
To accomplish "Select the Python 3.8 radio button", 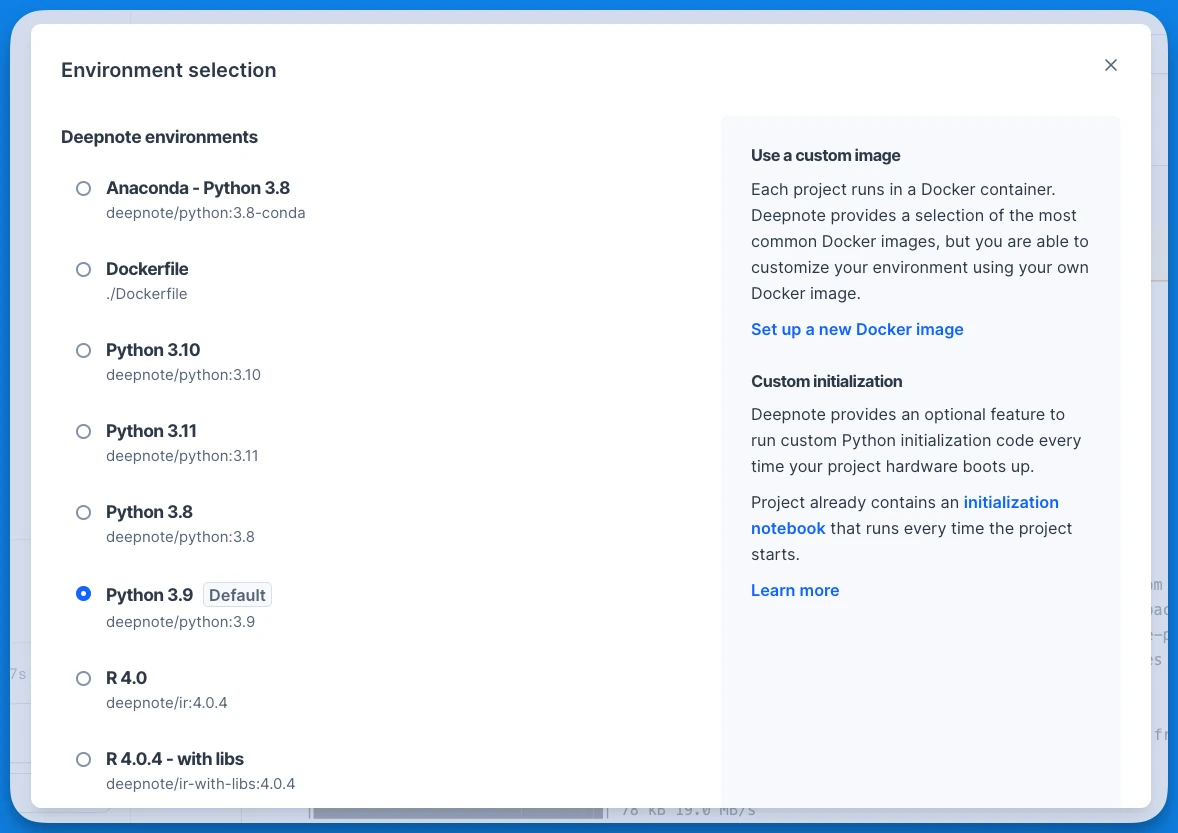I will [83, 513].
